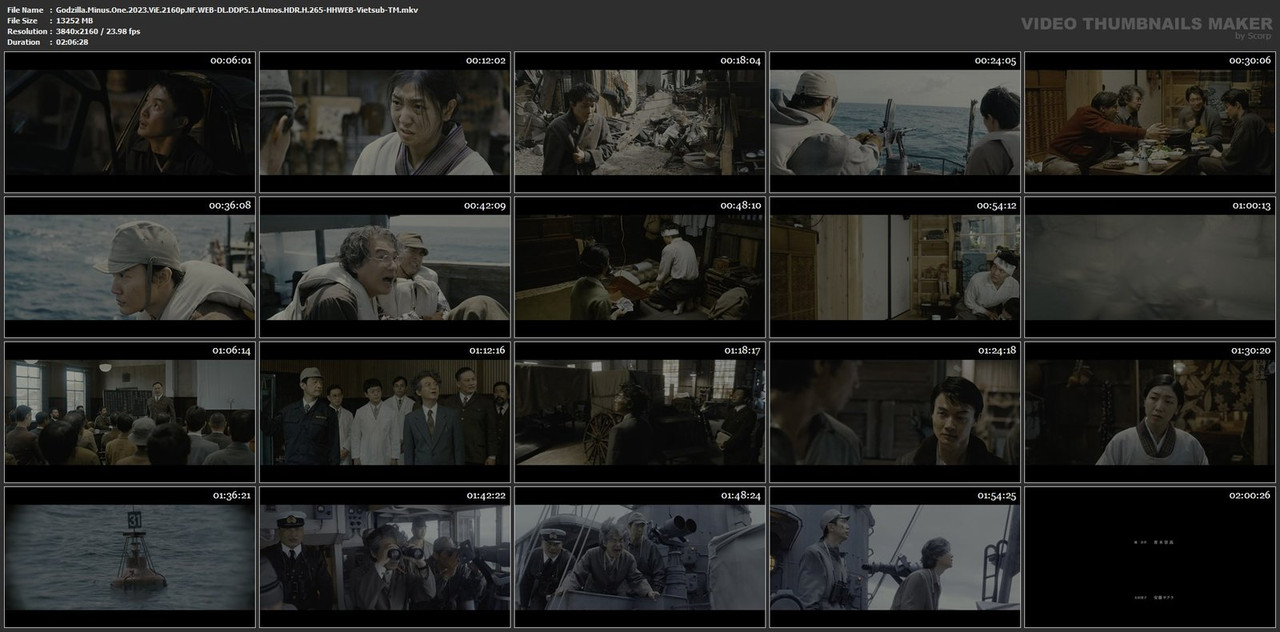Click the duration value 02:06:28

[72, 42]
